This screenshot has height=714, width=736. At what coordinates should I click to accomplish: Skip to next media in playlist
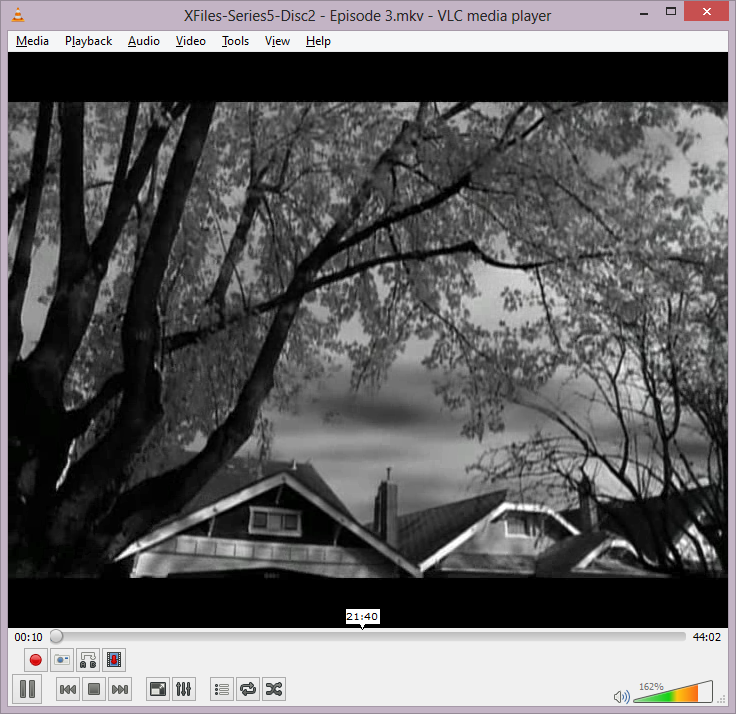[x=120, y=689]
